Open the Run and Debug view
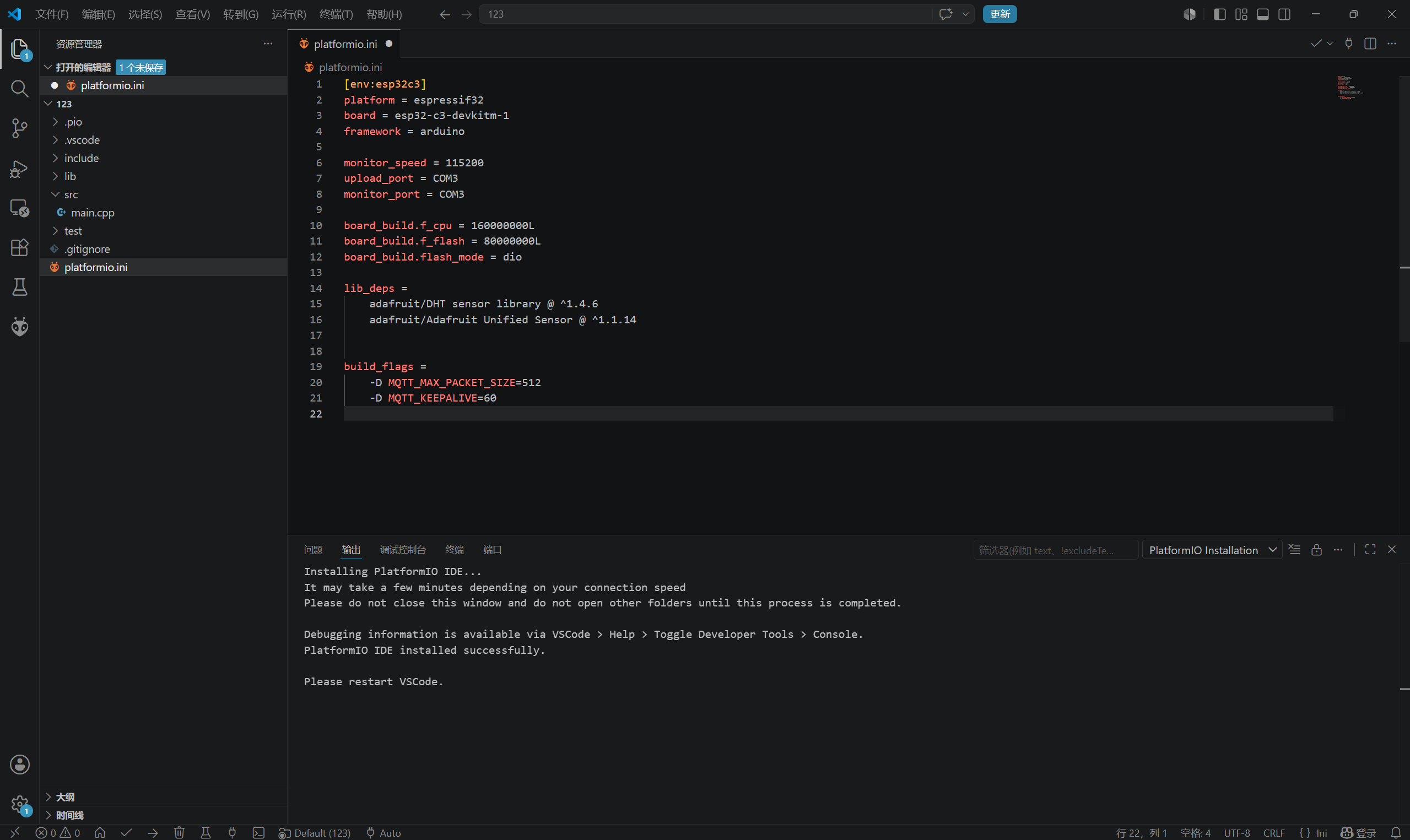Image resolution: width=1410 pixels, height=840 pixels. 19,168
